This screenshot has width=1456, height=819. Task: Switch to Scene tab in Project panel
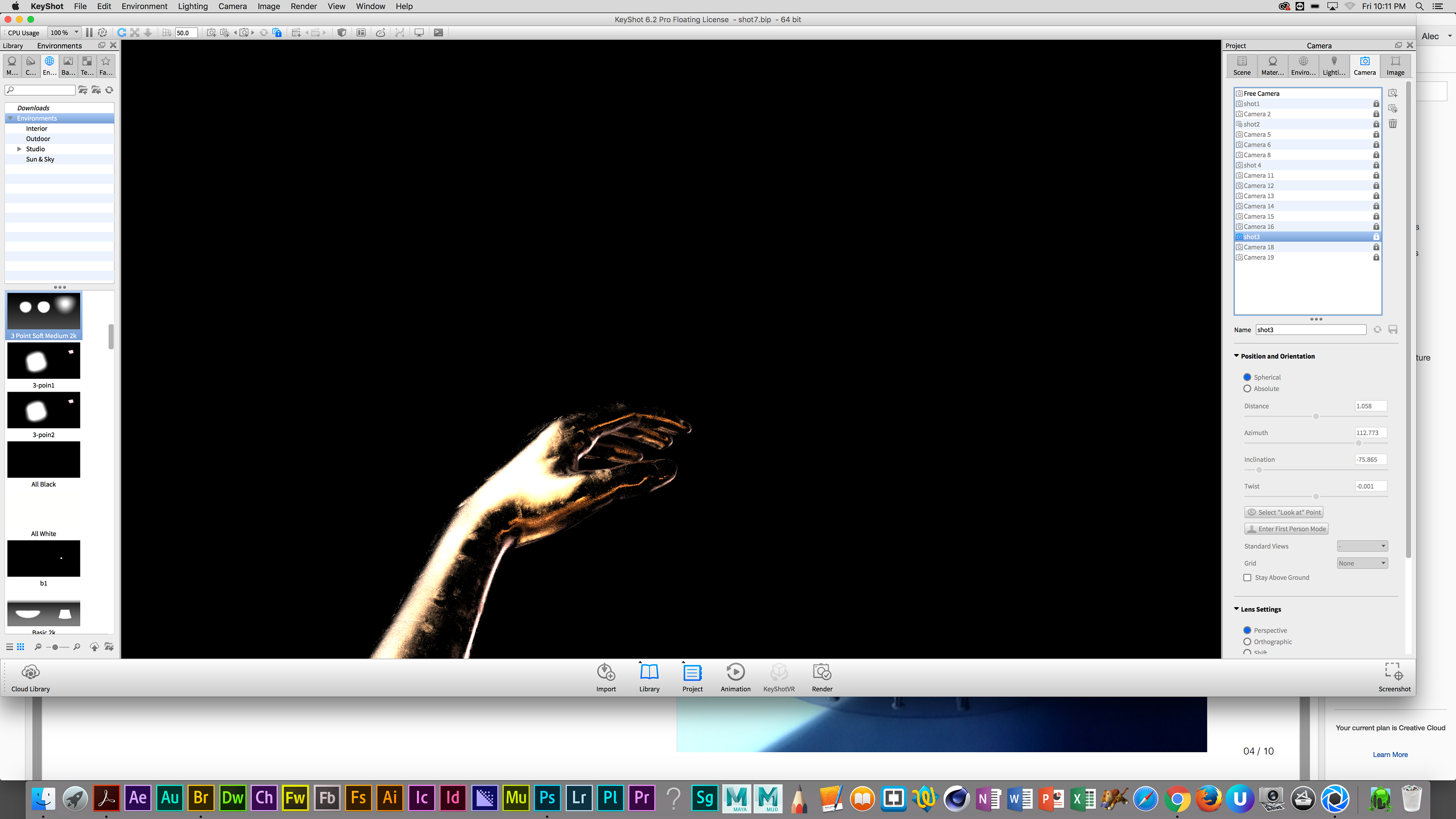1242,66
